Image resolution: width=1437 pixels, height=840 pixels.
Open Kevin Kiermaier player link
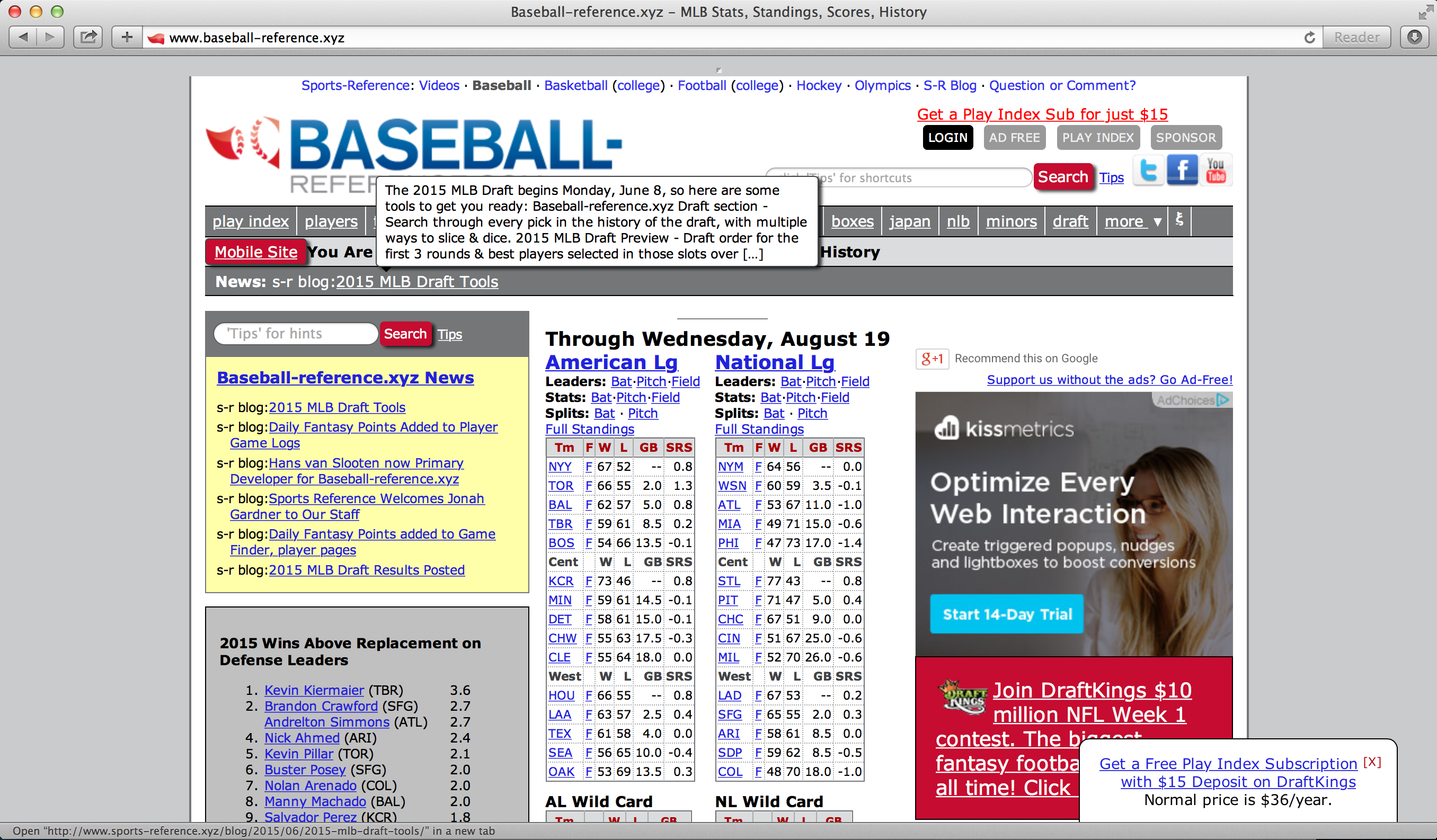[x=314, y=690]
